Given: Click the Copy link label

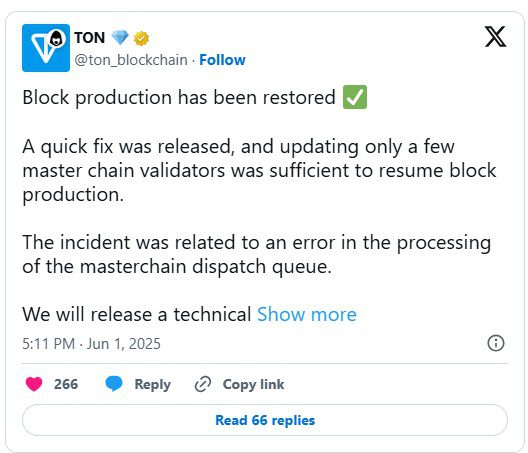Looking at the screenshot, I should [253, 385].
